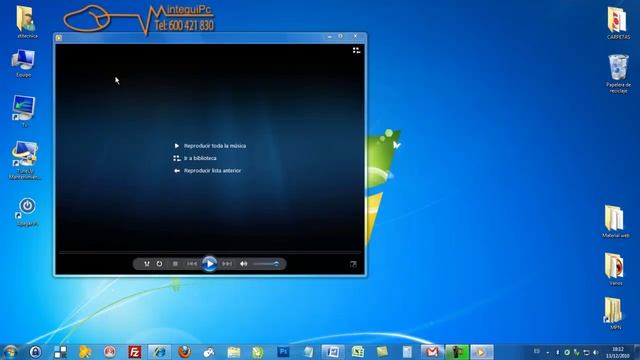Open the game controller taskbar icon
This screenshot has height=360, width=640.
coord(209,352)
